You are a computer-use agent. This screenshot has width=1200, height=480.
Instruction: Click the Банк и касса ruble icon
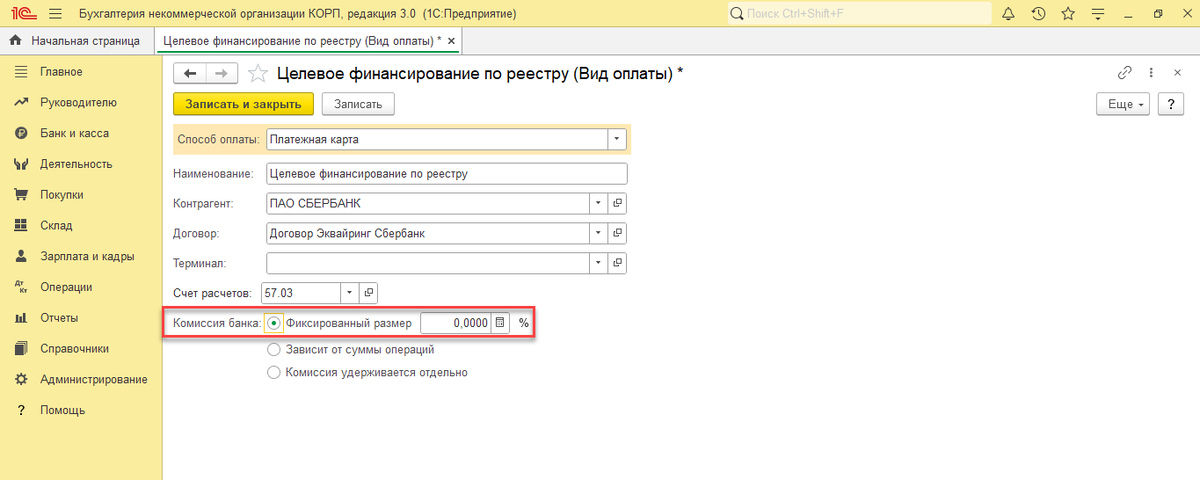20,133
